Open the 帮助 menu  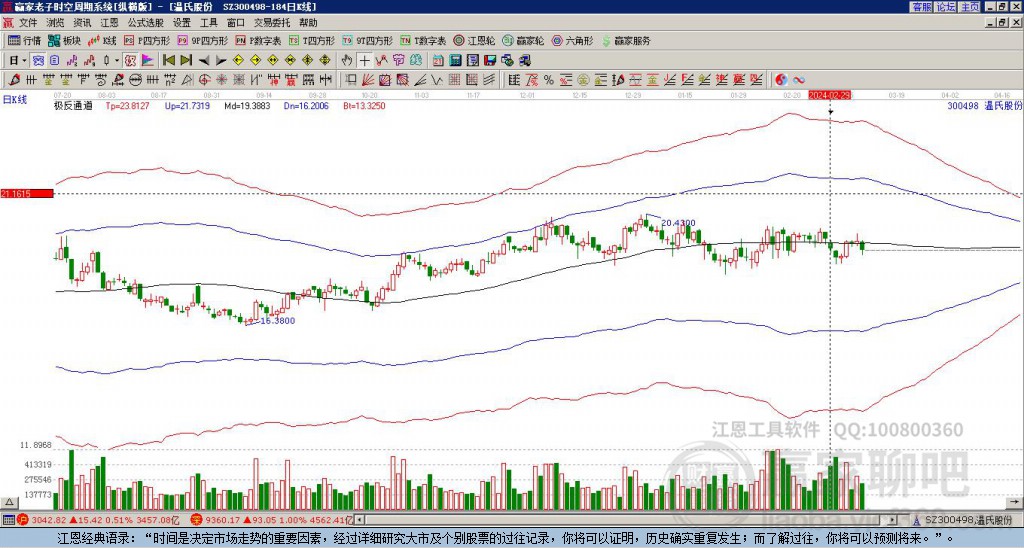pyautogui.click(x=308, y=23)
